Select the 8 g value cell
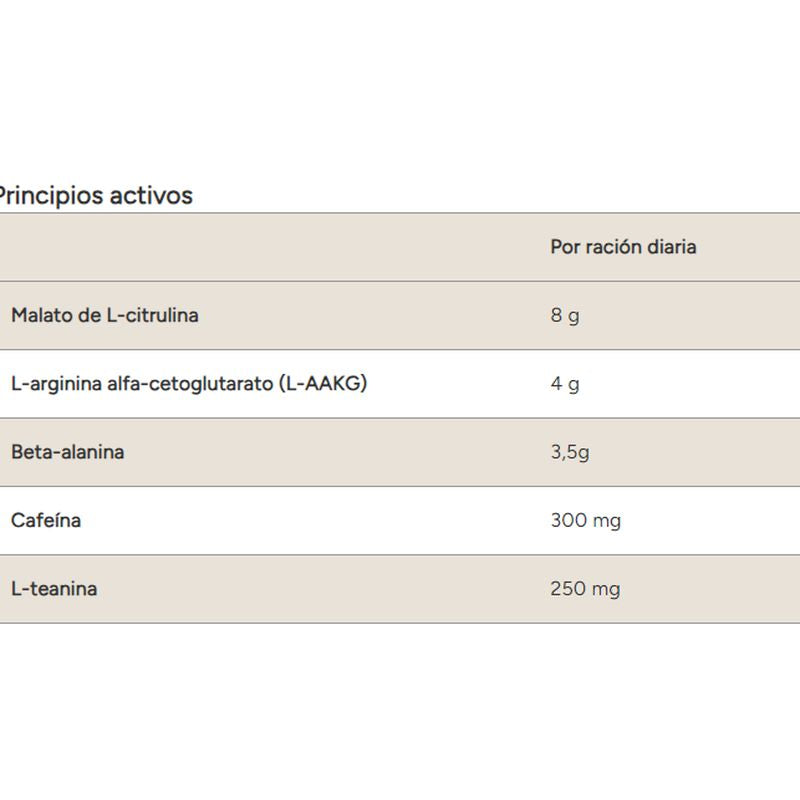This screenshot has height=800, width=800. coord(564,316)
